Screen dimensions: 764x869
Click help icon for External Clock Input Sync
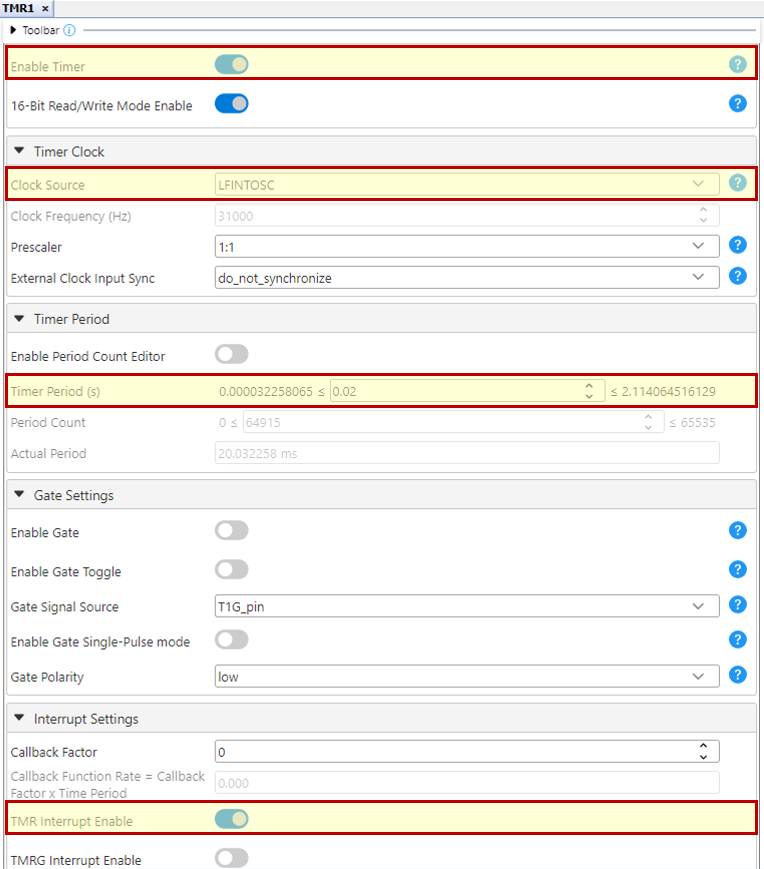[x=738, y=277]
